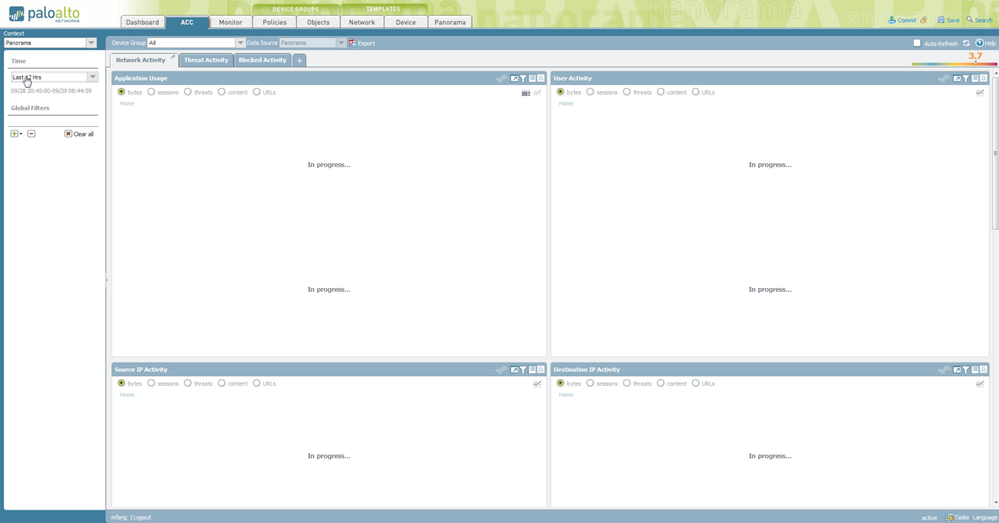Collapse left sidebar using splitter handle
The width and height of the screenshot is (999, 523).
click(106, 280)
